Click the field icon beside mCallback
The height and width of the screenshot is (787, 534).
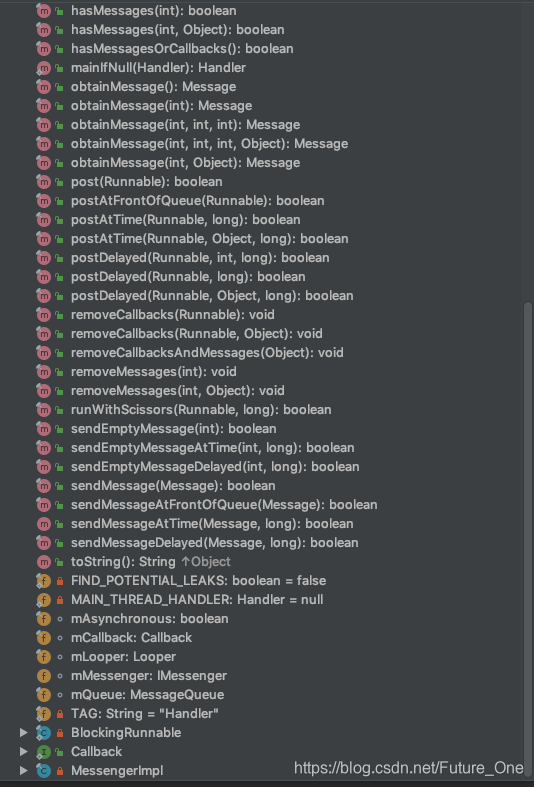coord(44,637)
